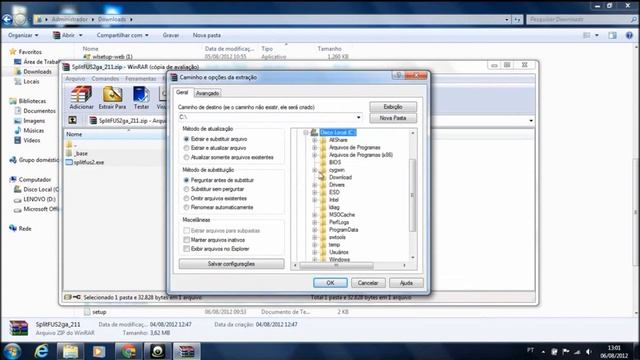Viewport: 640px width, 360px height.
Task: Select the cygwin folder in the tree
Action: click(336, 170)
